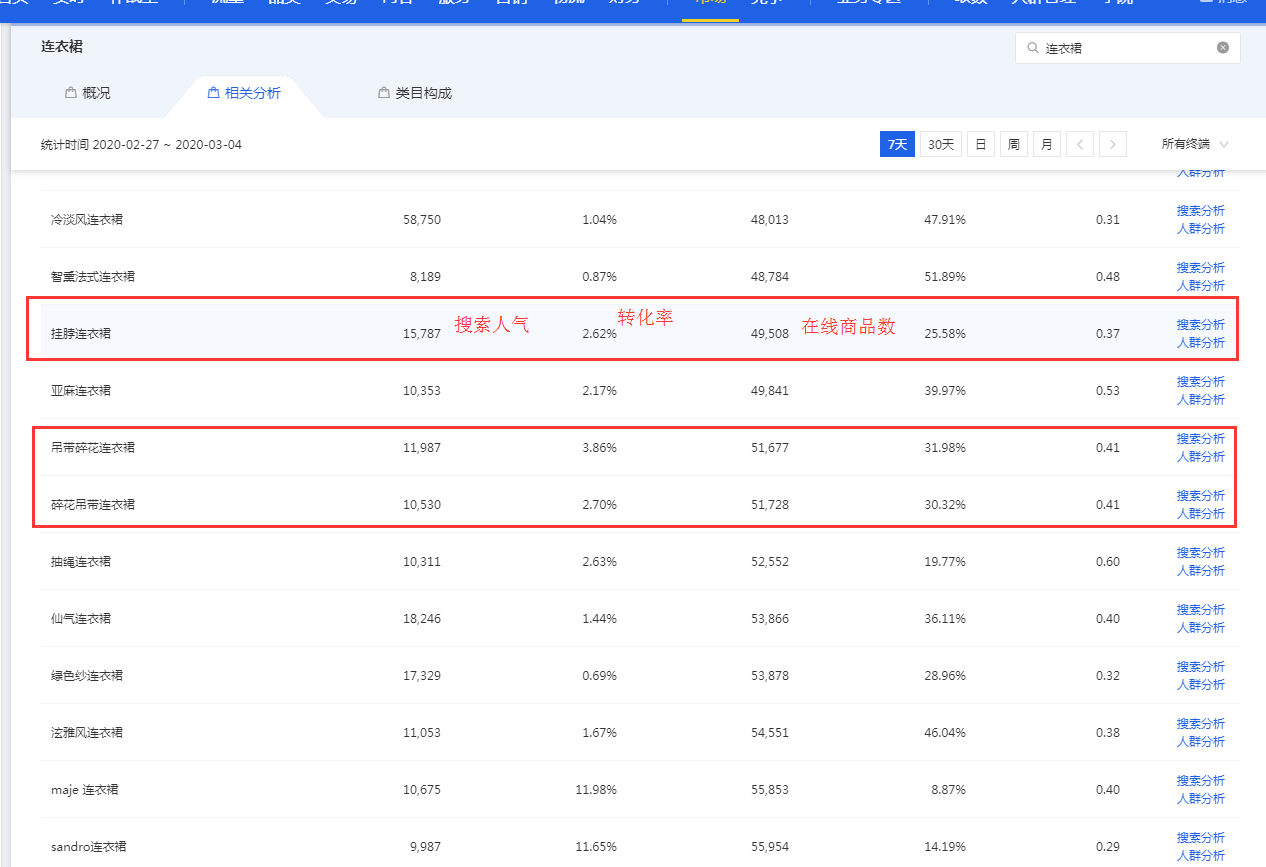Open 人群分析 for 冷淡风连衣裙

point(1200,229)
